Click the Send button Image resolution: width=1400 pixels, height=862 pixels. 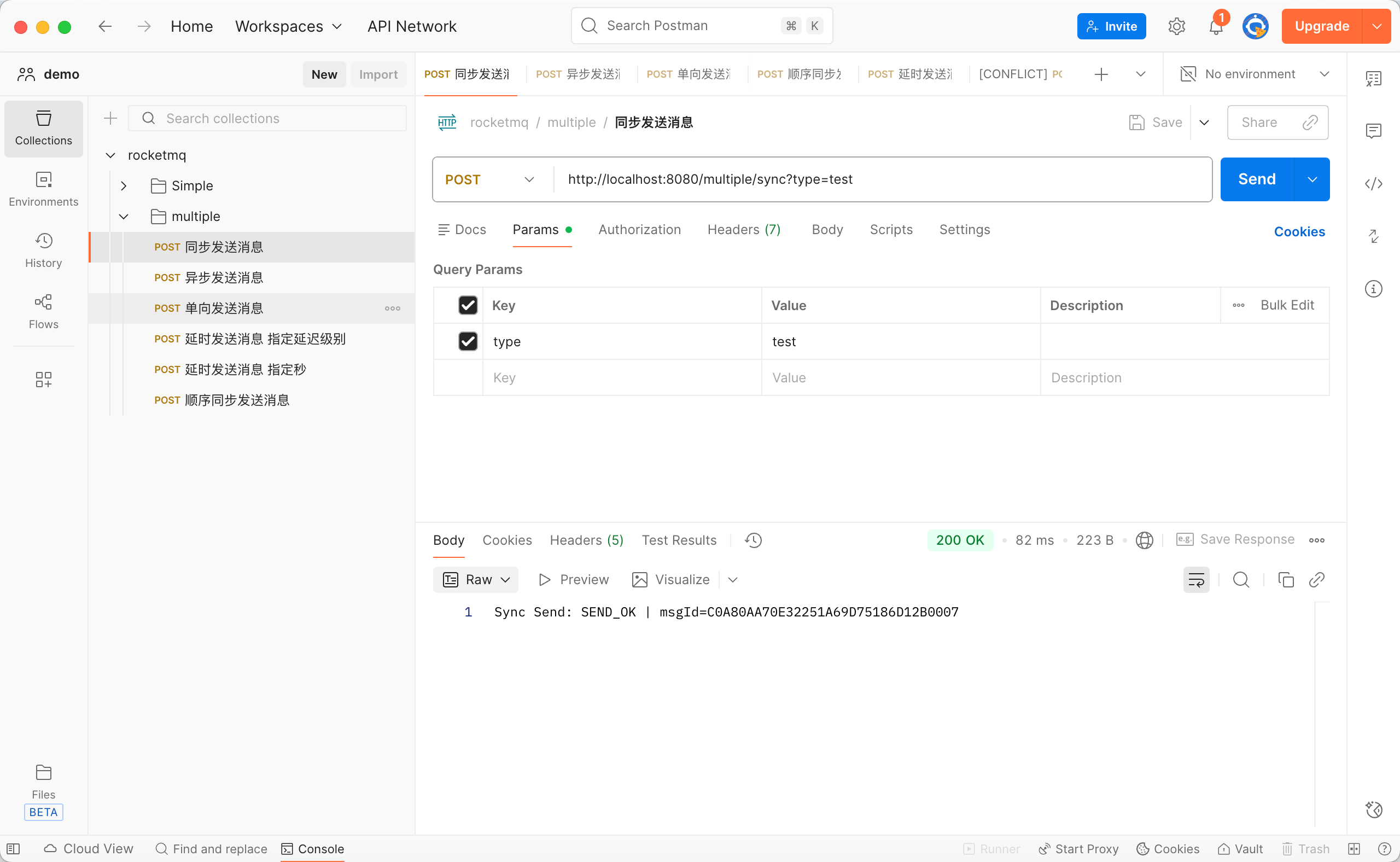tap(1256, 179)
